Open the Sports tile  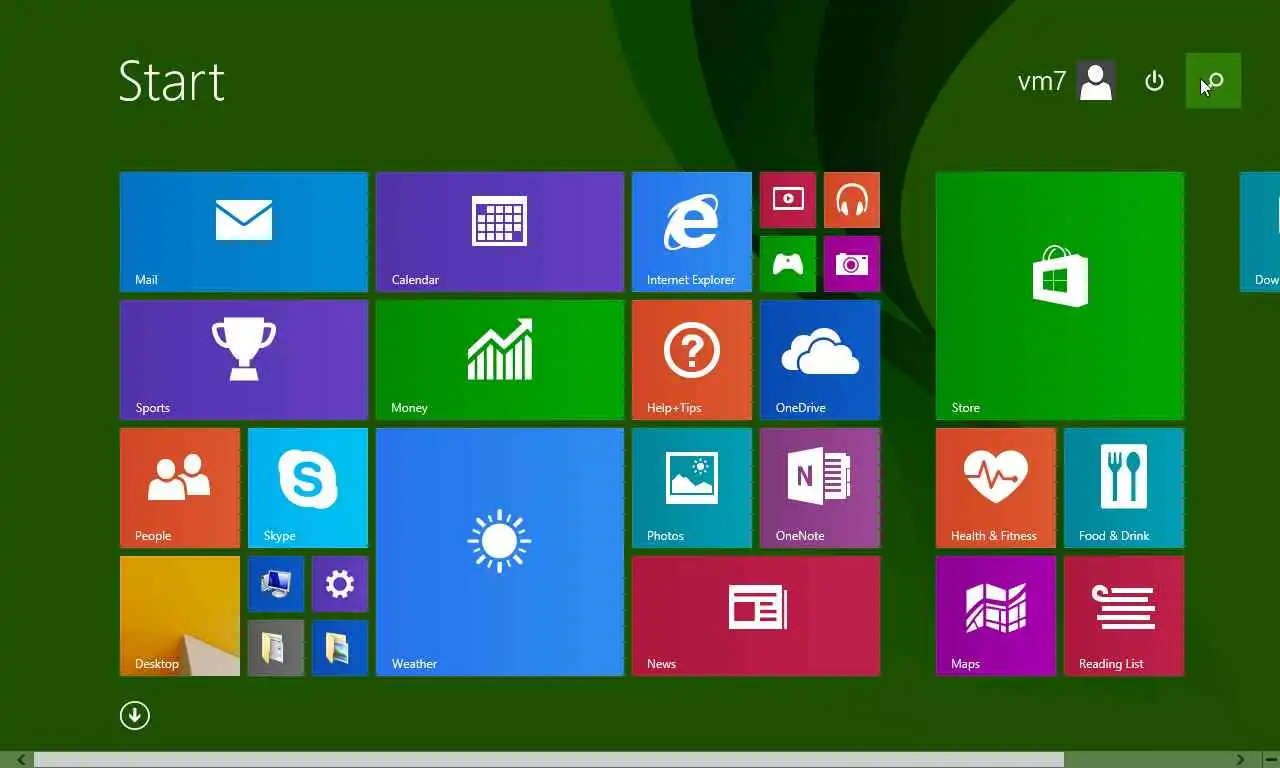[244, 360]
